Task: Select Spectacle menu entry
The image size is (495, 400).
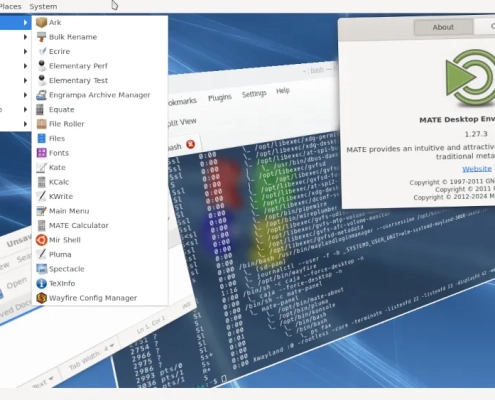Action: point(100,269)
